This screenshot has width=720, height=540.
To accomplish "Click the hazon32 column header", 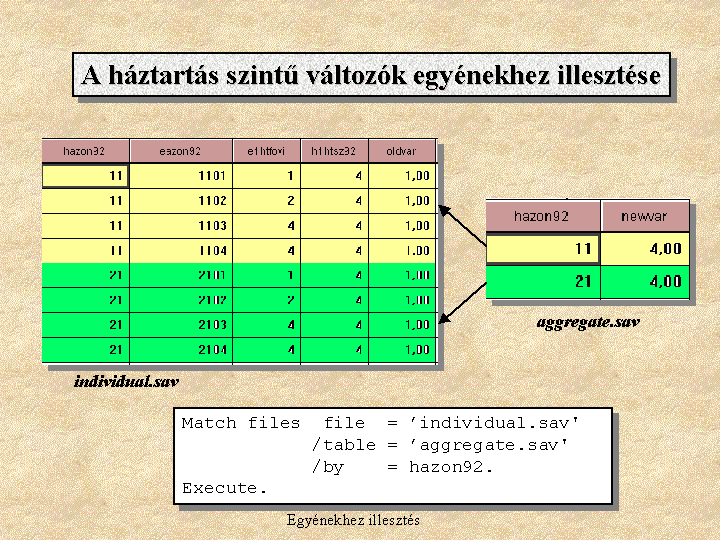I will 85,151.
